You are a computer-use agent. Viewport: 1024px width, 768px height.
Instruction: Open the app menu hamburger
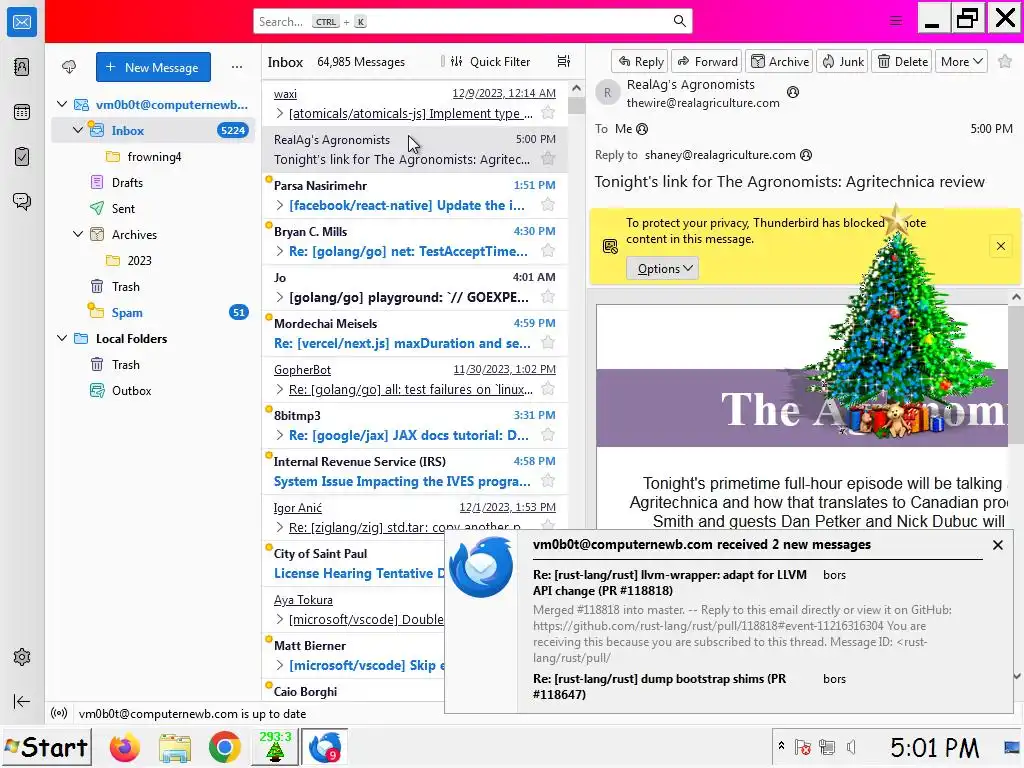click(896, 21)
